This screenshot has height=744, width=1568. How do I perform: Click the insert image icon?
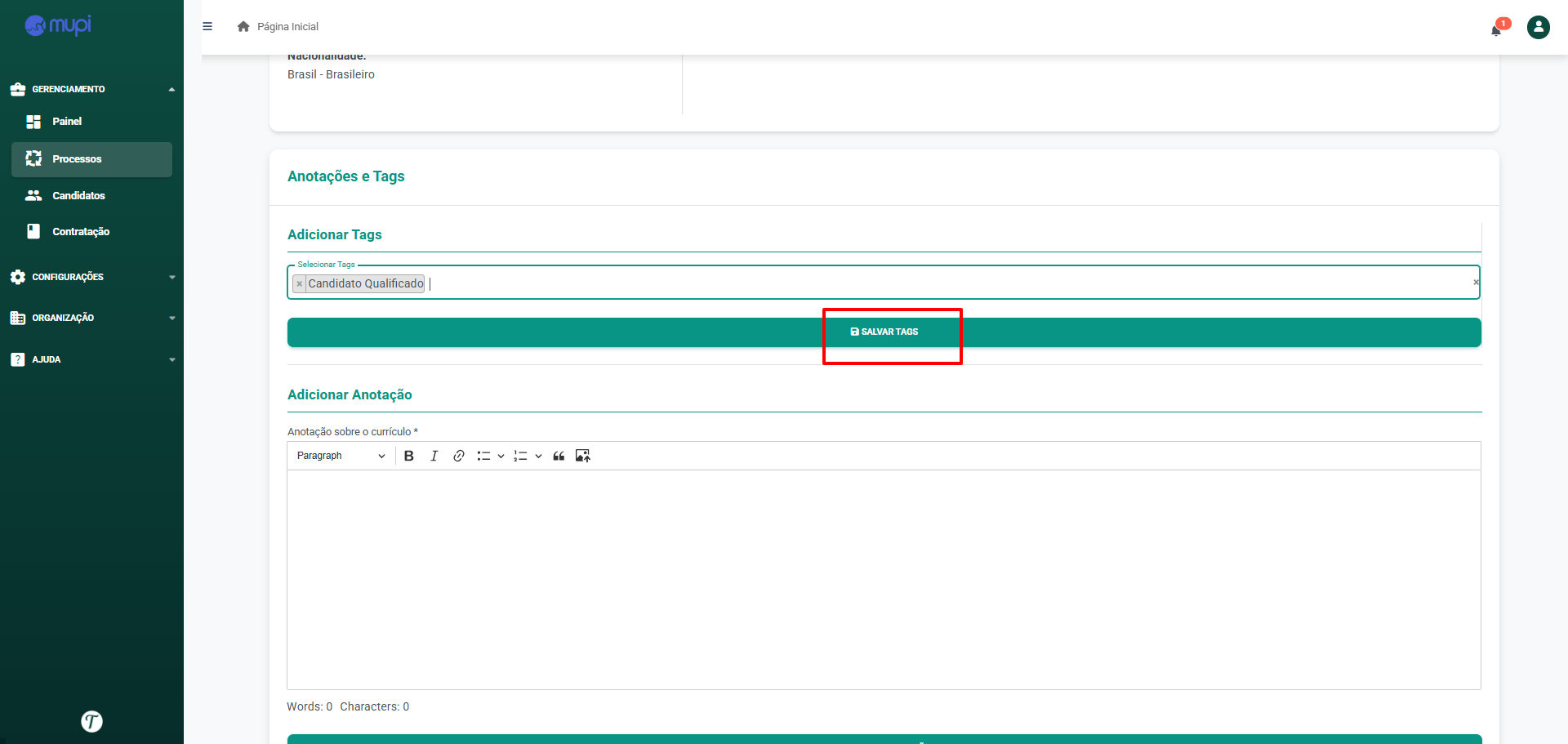tap(582, 456)
